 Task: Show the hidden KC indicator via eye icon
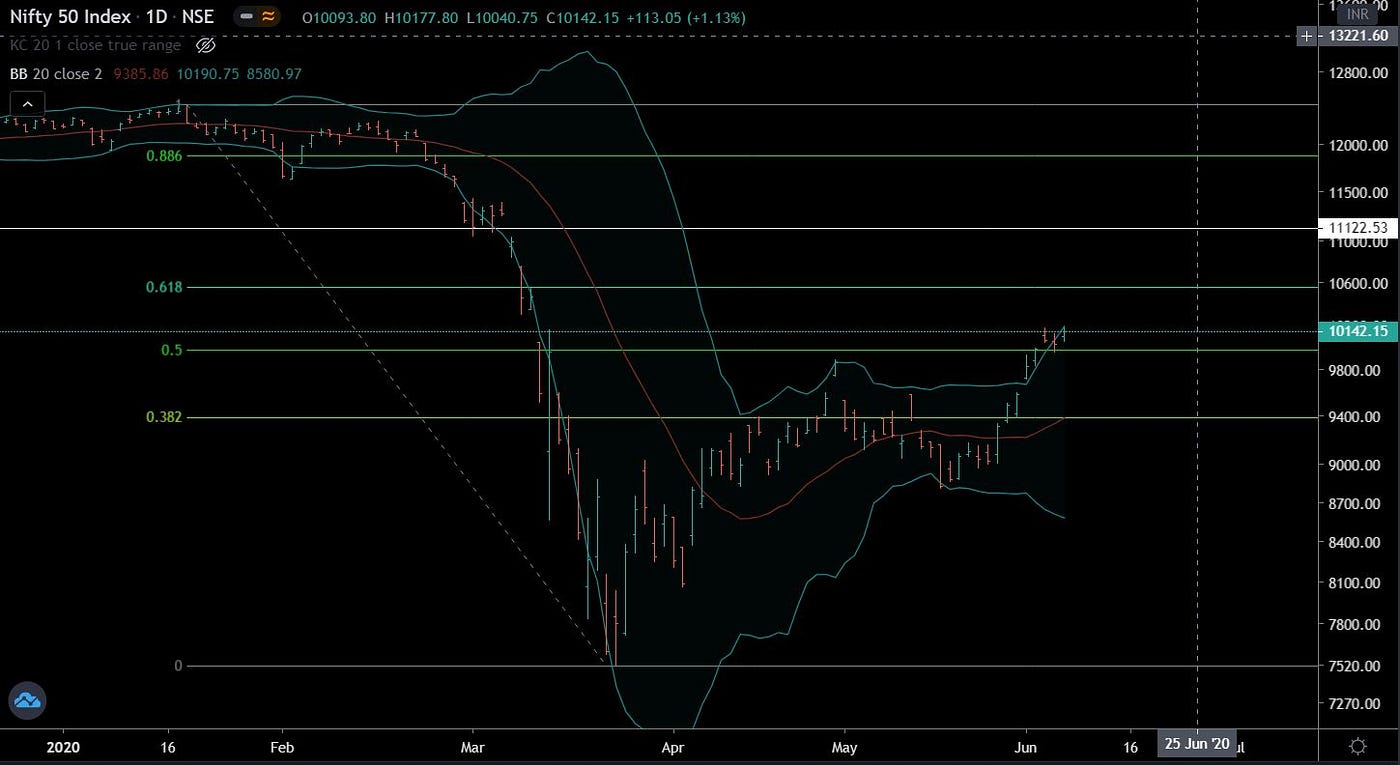(x=206, y=45)
